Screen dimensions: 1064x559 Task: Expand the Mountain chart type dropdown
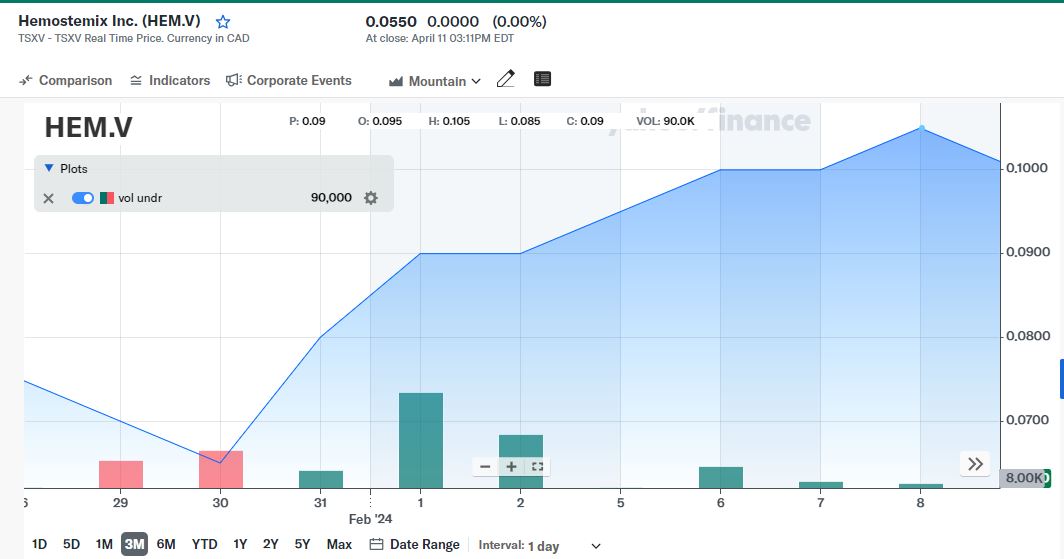tap(434, 81)
